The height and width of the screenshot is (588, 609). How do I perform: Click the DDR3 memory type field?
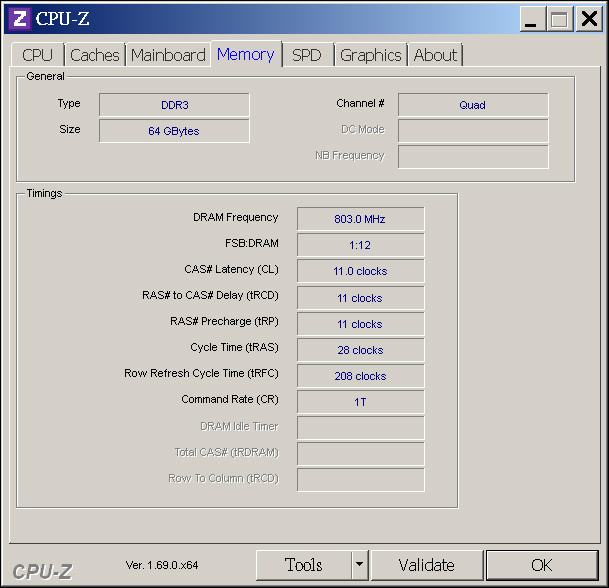(x=174, y=105)
